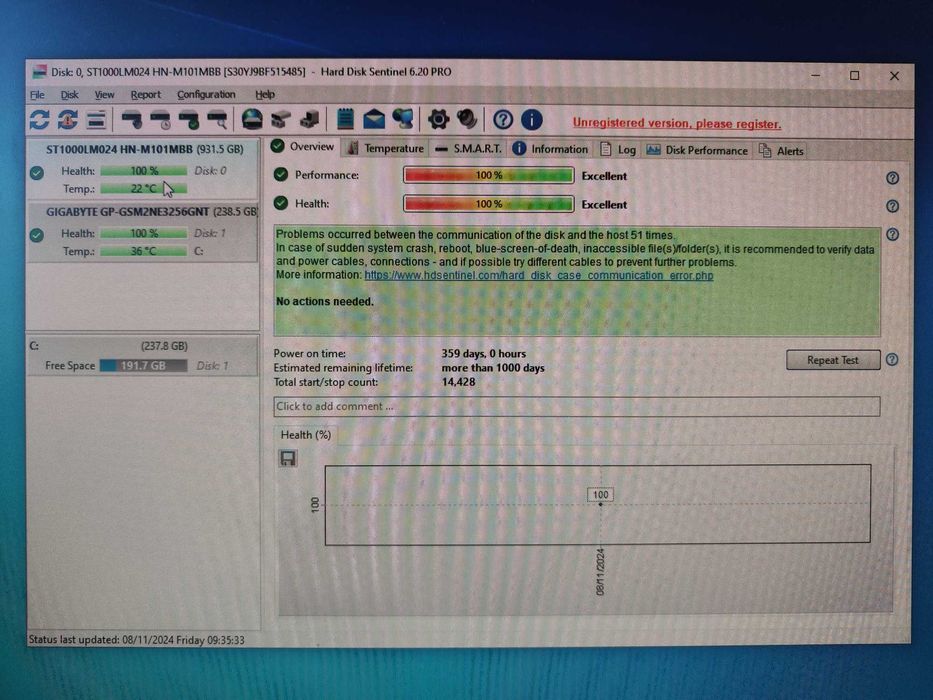The image size is (933, 700).
Task: Switch to the Overview tab
Action: pyautogui.click(x=303, y=146)
